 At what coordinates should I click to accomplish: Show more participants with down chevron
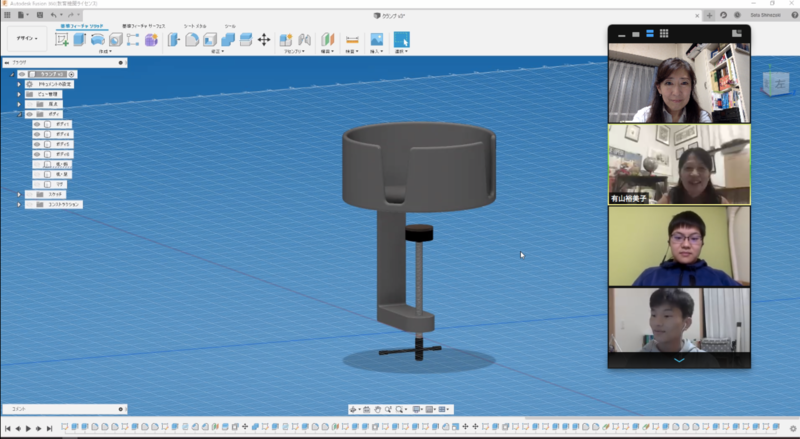pos(679,360)
